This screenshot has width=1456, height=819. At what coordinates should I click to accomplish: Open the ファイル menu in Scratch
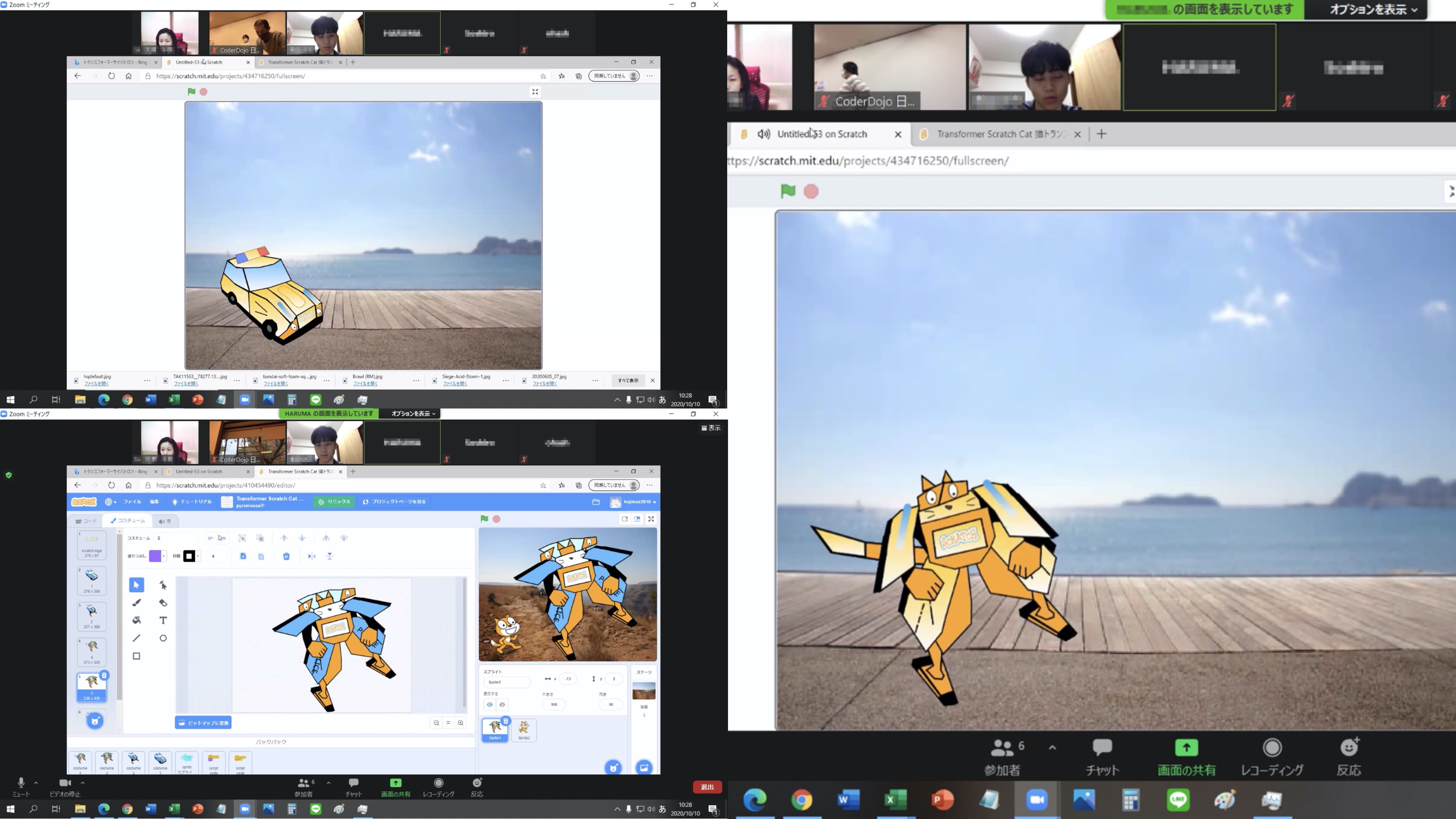[x=132, y=502]
